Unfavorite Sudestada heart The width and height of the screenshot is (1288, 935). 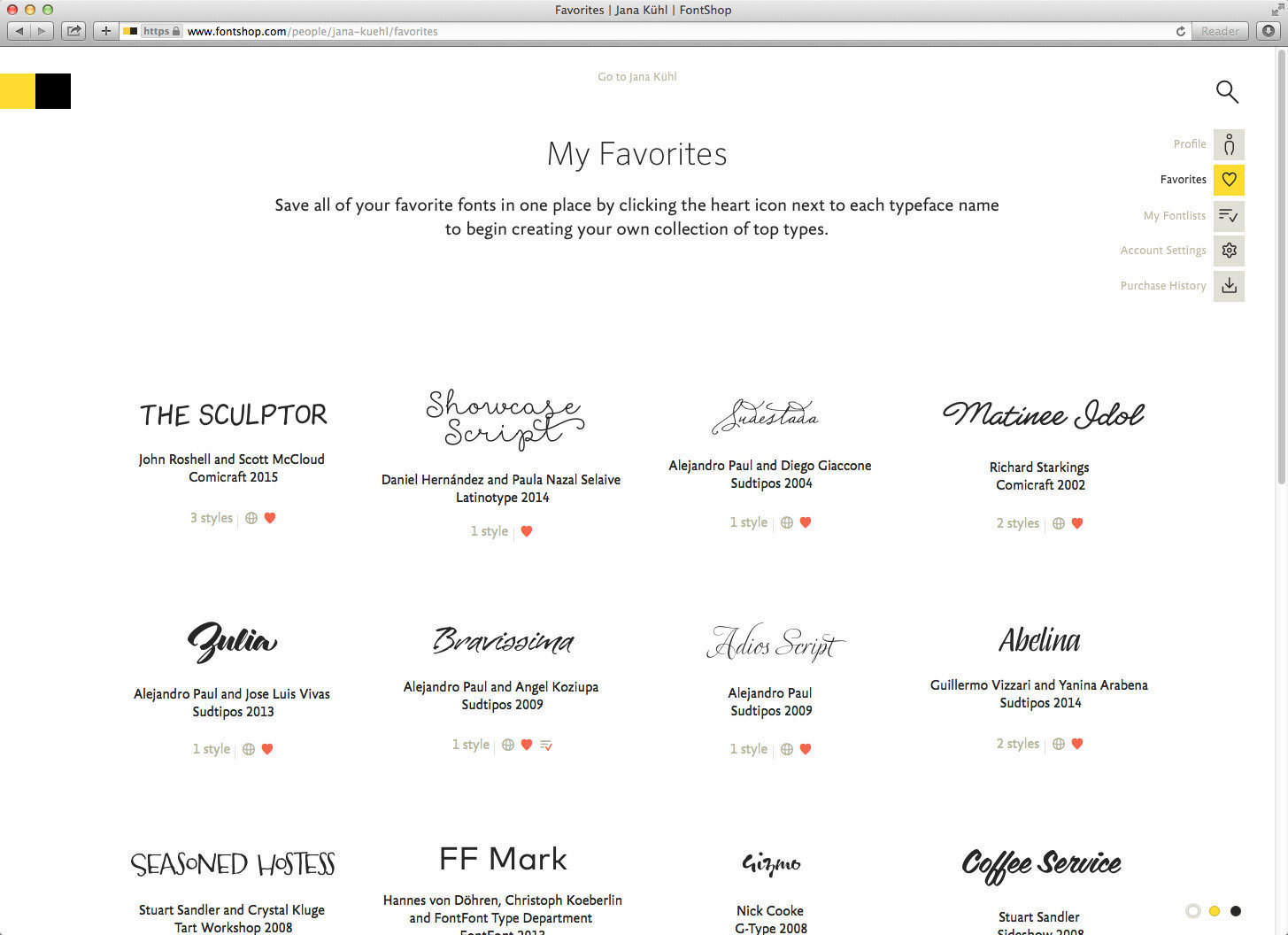pyautogui.click(x=806, y=522)
